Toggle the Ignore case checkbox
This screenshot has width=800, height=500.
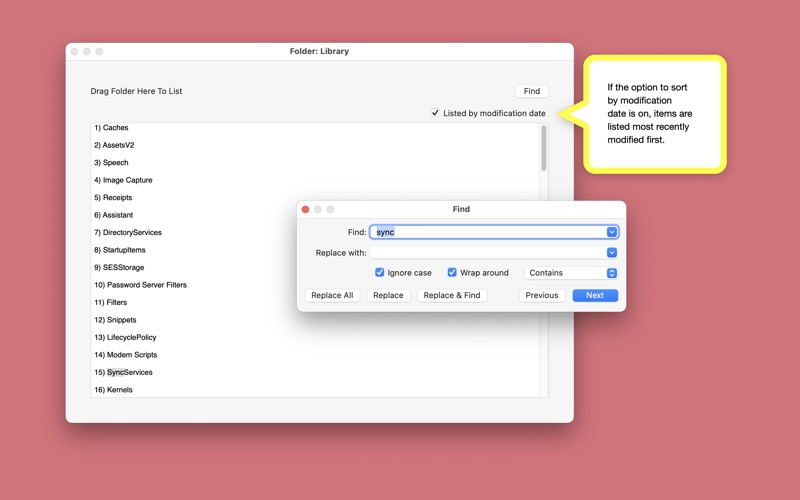[380, 272]
